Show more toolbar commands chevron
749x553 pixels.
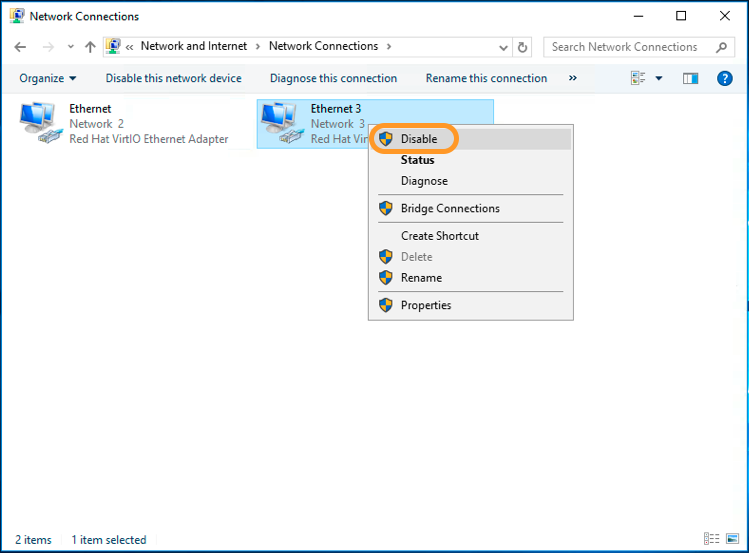click(572, 78)
